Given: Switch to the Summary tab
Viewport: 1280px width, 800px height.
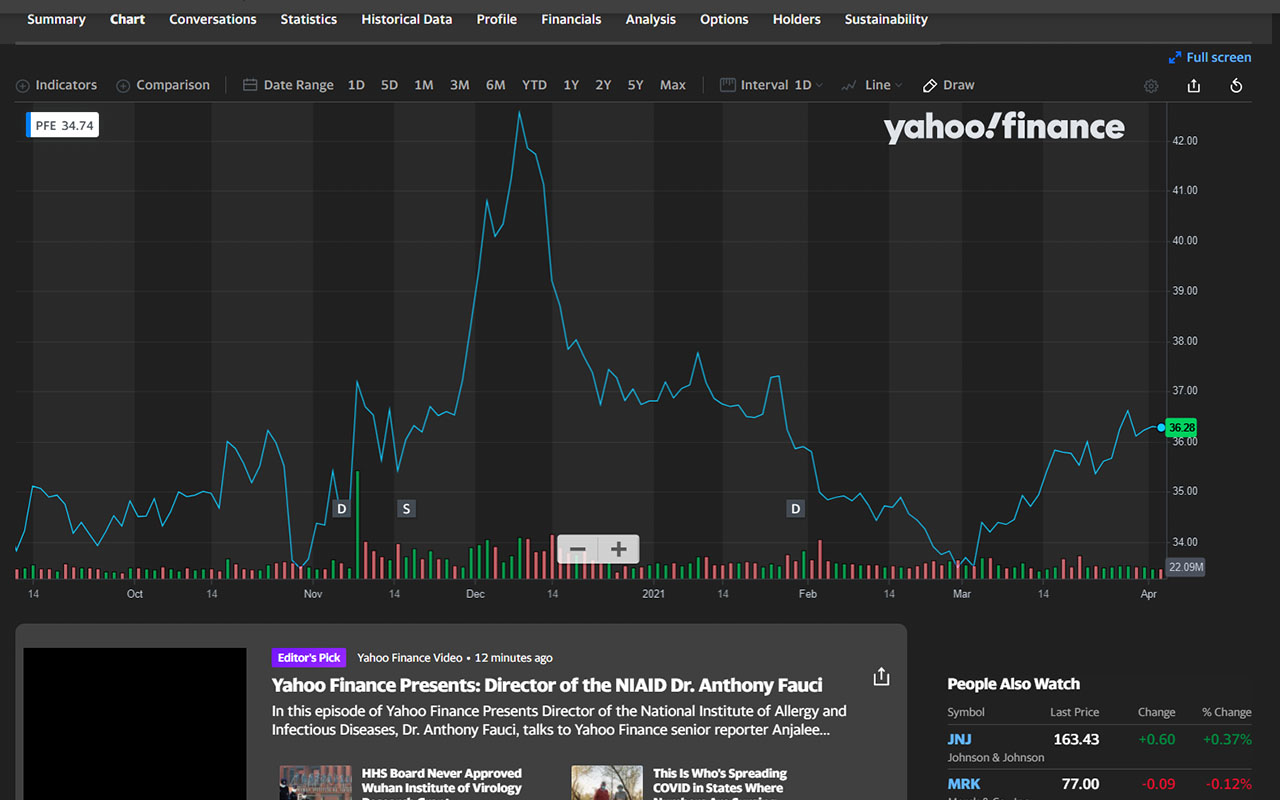Looking at the screenshot, I should click(56, 19).
